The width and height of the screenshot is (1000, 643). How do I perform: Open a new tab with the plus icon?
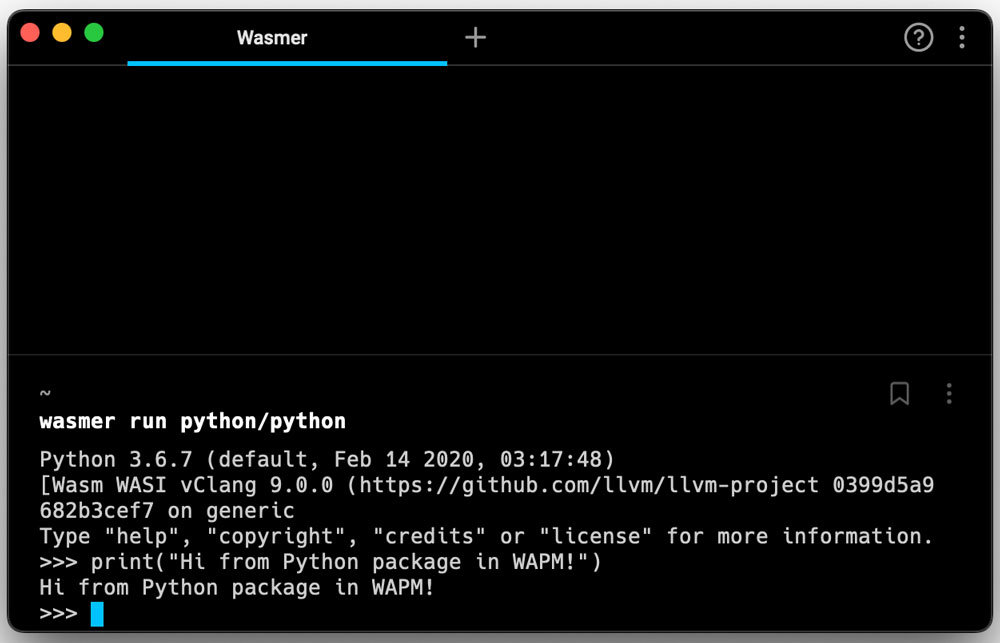pos(475,37)
